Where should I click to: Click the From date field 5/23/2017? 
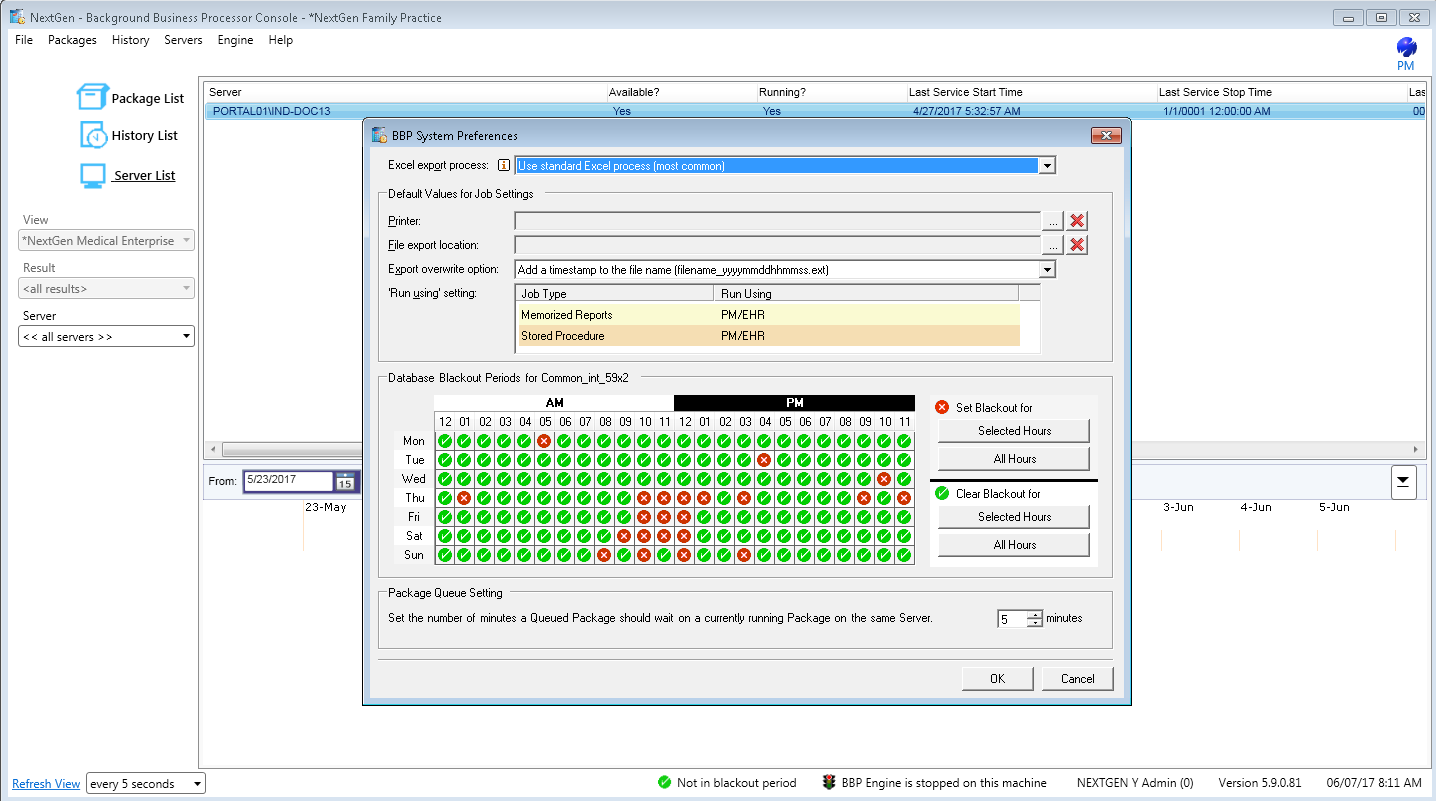click(x=288, y=481)
